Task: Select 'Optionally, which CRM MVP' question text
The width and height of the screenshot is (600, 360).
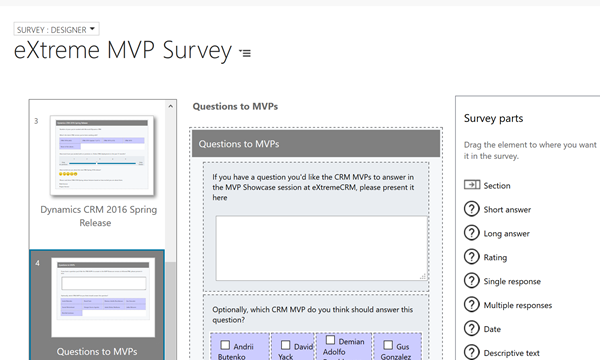Action: pyautogui.click(x=313, y=314)
